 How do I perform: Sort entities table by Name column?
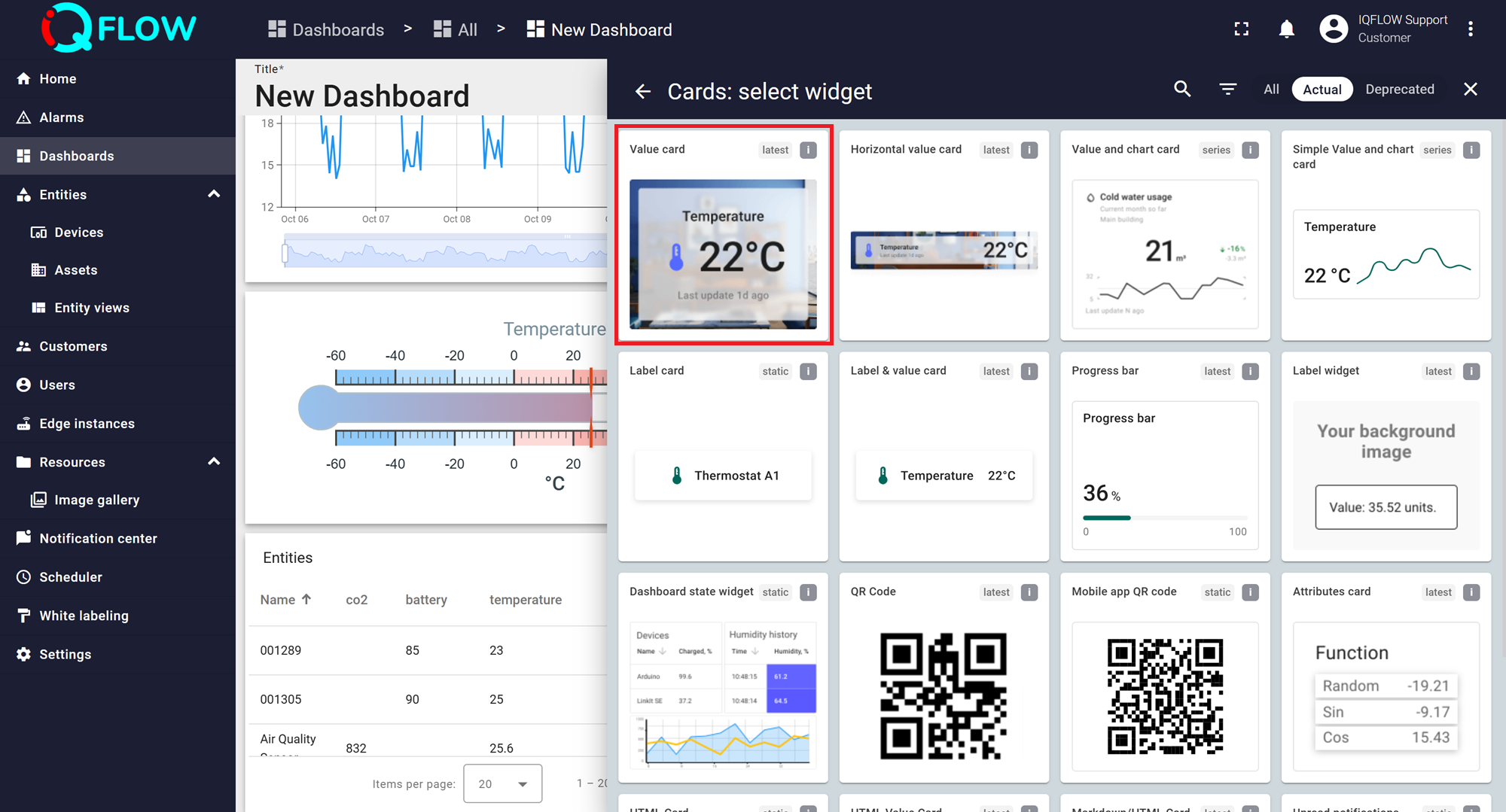[278, 600]
